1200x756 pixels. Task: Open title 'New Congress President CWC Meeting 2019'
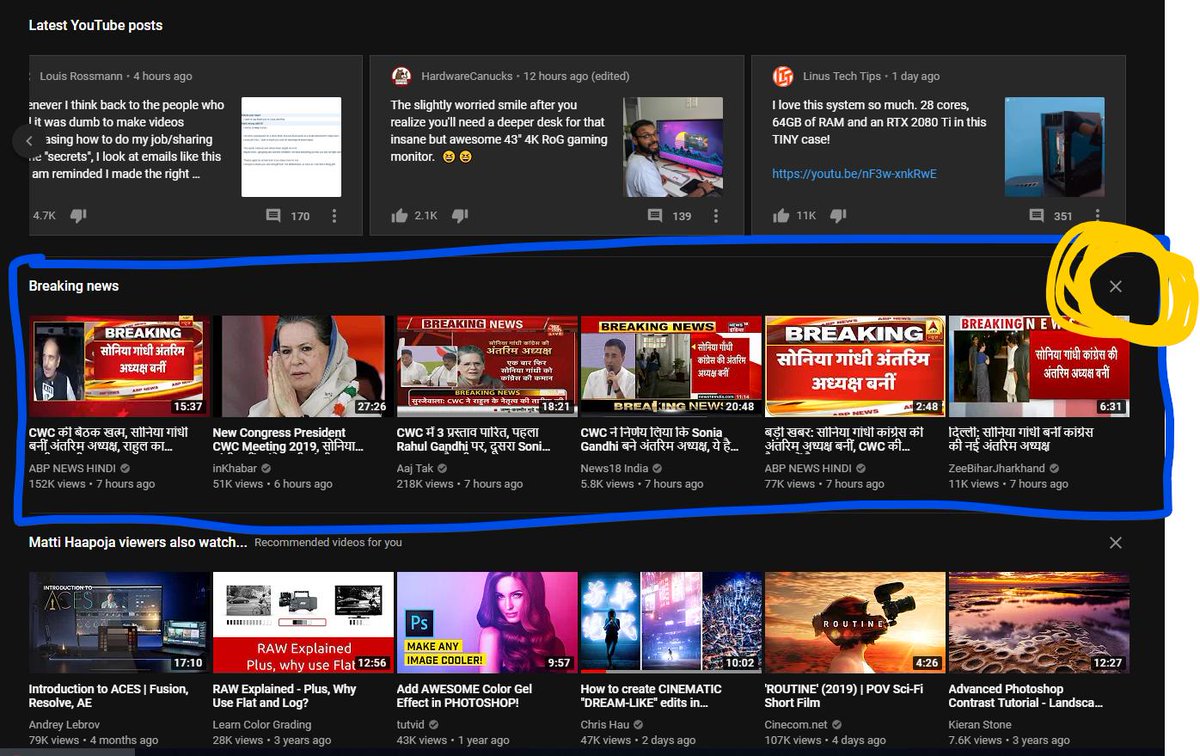(x=290, y=440)
